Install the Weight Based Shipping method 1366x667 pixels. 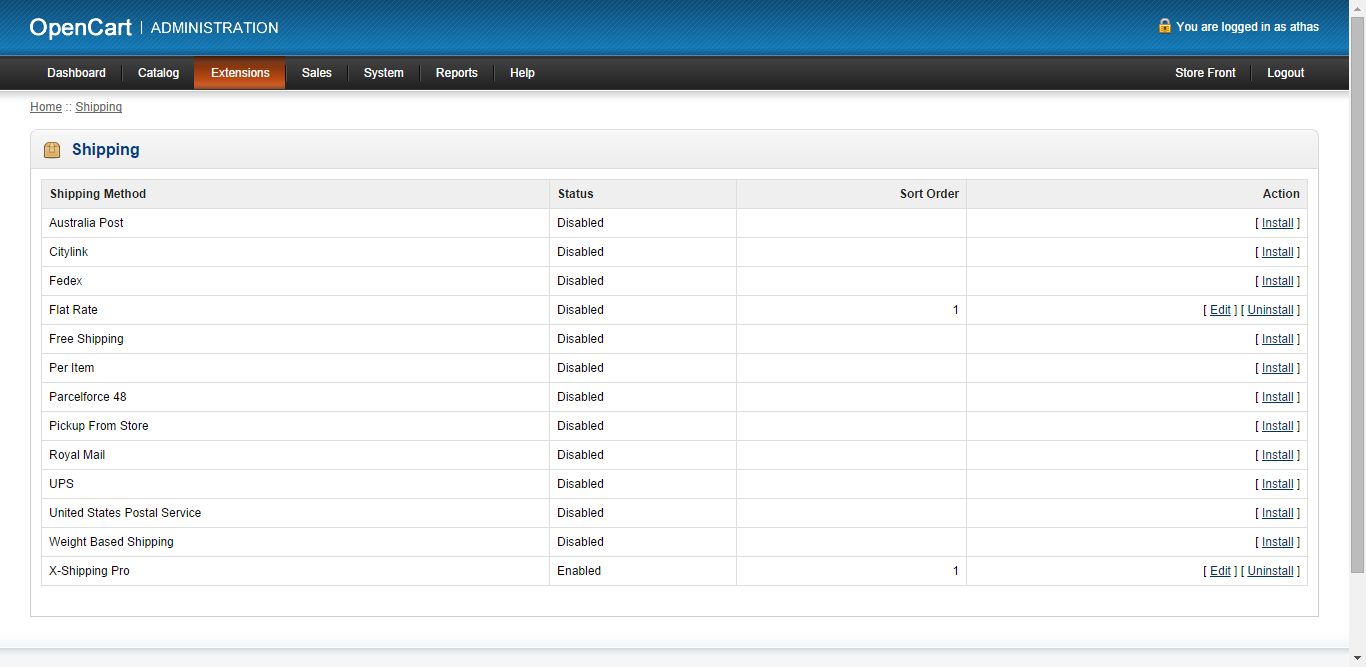pos(1278,542)
